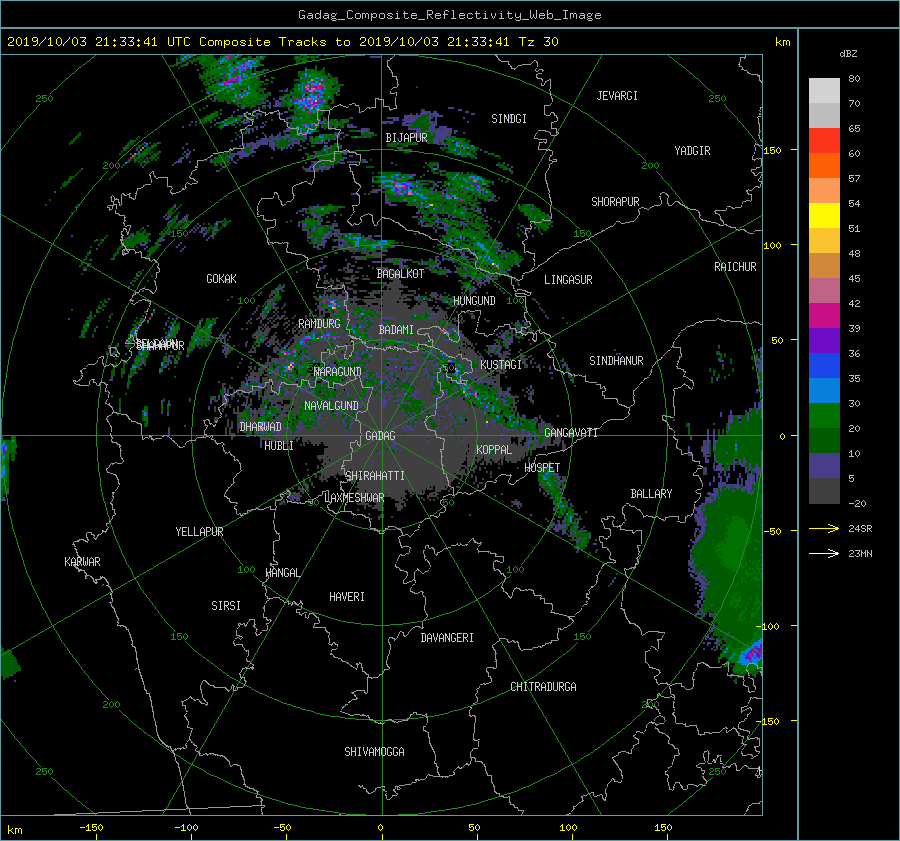This screenshot has height=841, width=900.
Task: Click the UTC Composite Tracks timestamp header
Action: coord(282,42)
